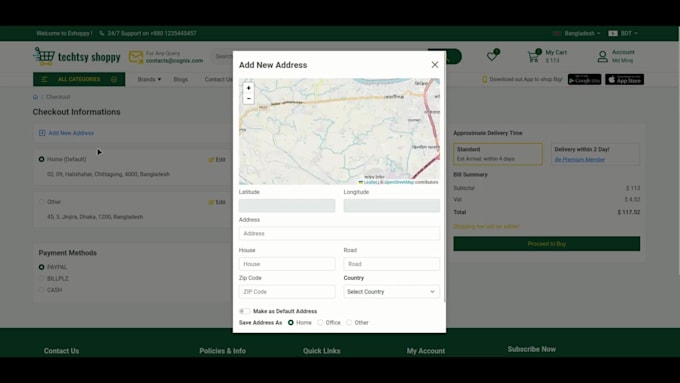Open the Contact Us menu item

pyautogui.click(x=219, y=79)
